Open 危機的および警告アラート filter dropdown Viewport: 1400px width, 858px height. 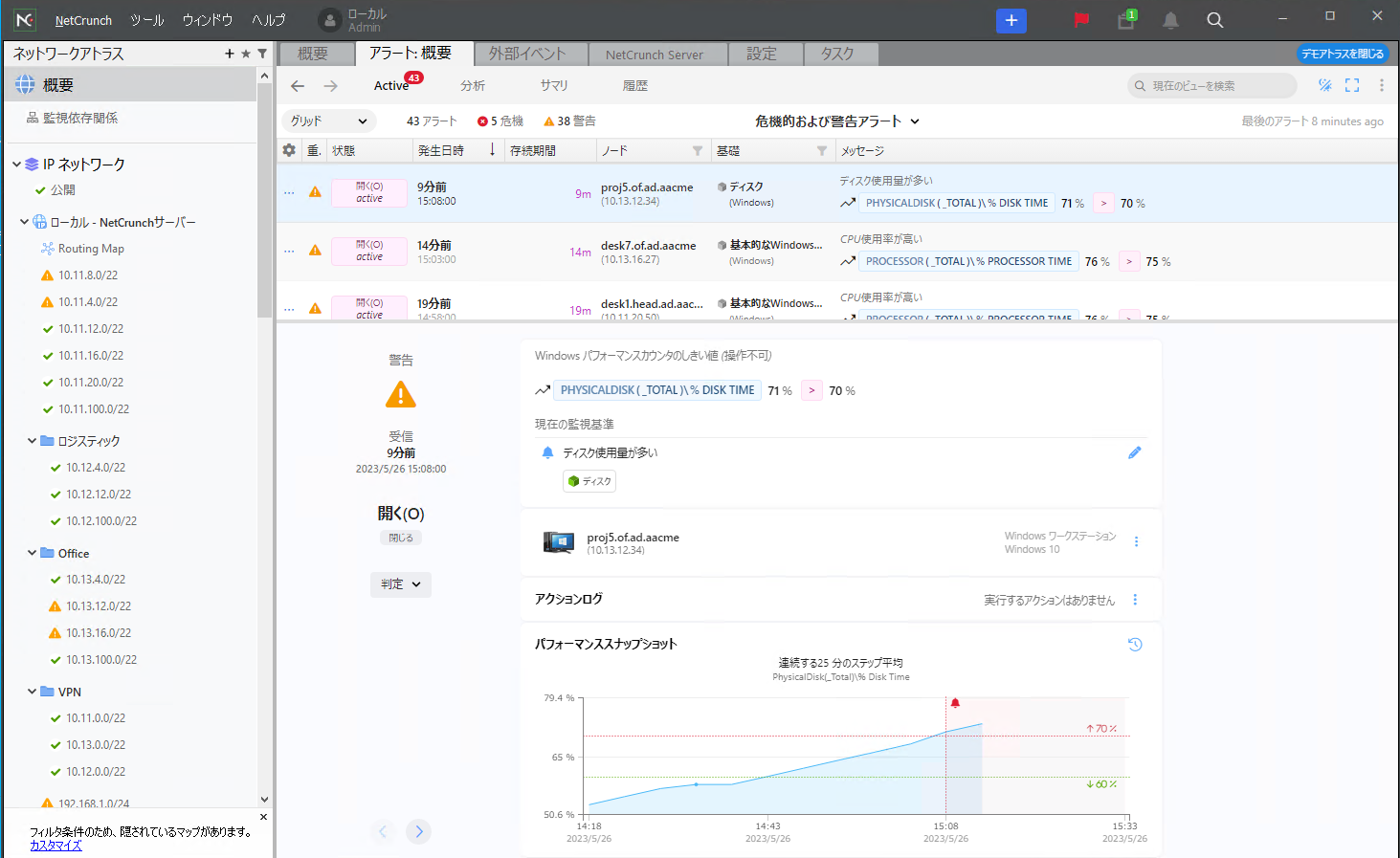pyautogui.click(x=837, y=121)
